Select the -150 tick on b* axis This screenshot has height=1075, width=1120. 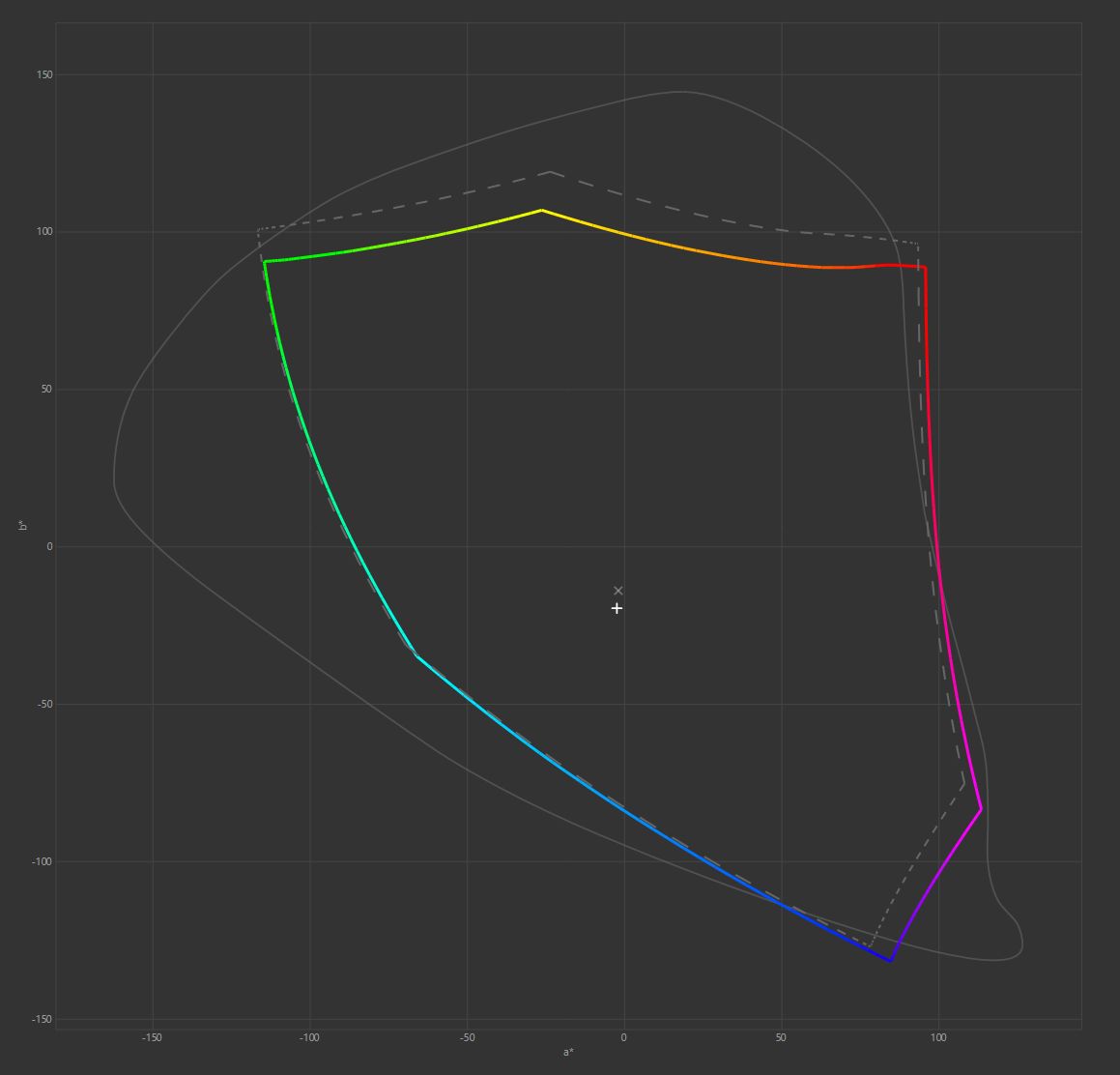(x=43, y=1019)
